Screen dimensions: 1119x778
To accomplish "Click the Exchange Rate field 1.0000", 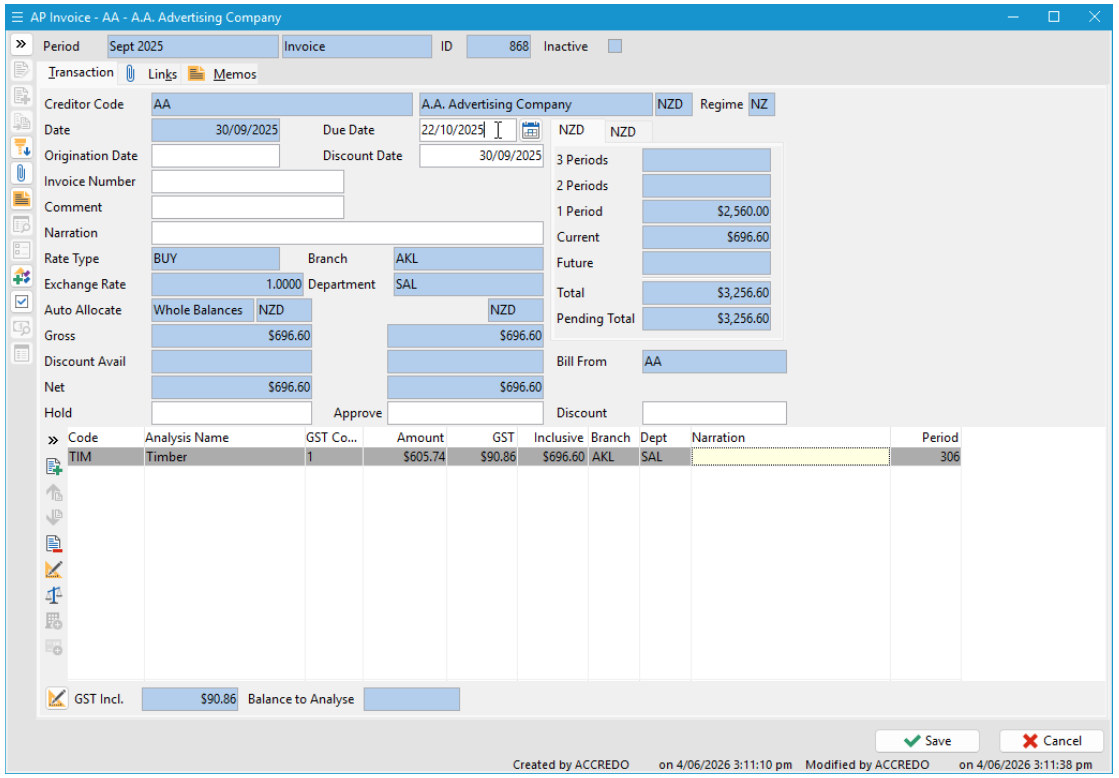I will click(x=227, y=284).
